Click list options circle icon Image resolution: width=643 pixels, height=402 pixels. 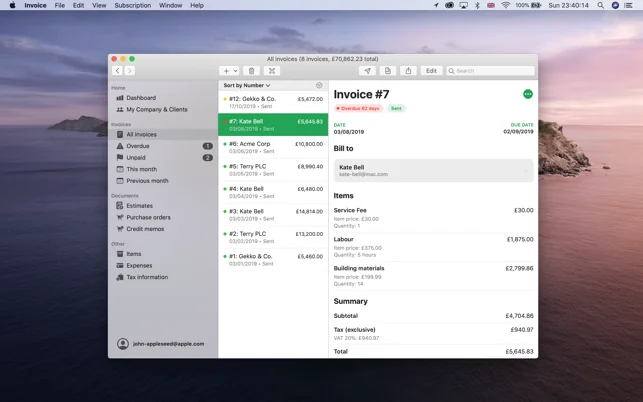319,85
